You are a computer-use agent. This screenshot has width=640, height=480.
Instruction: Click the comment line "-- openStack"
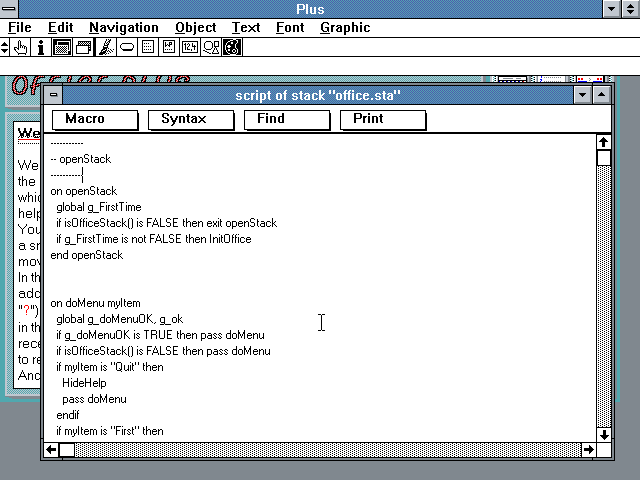pyautogui.click(x=81, y=159)
